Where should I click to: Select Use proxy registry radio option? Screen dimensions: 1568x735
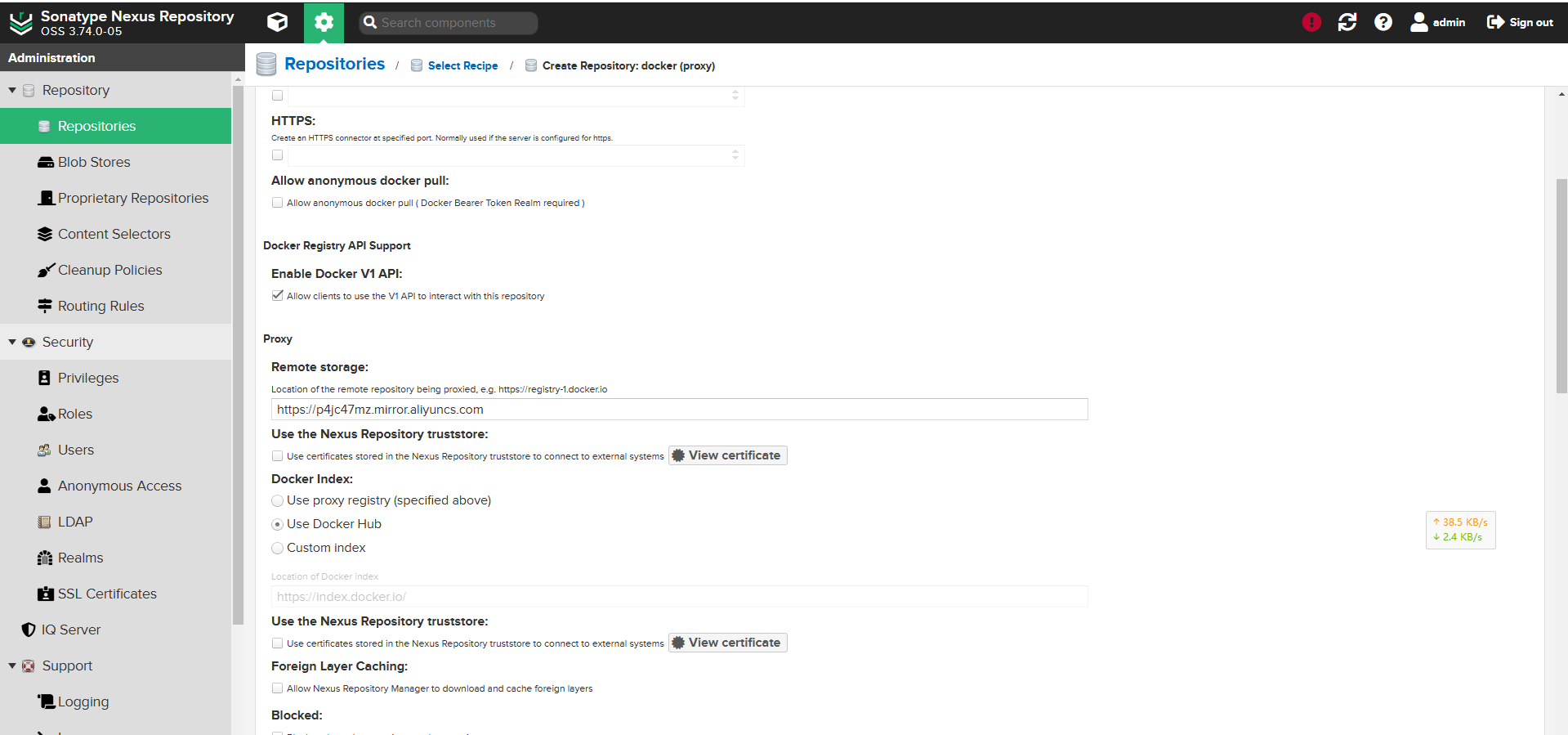pyautogui.click(x=278, y=500)
